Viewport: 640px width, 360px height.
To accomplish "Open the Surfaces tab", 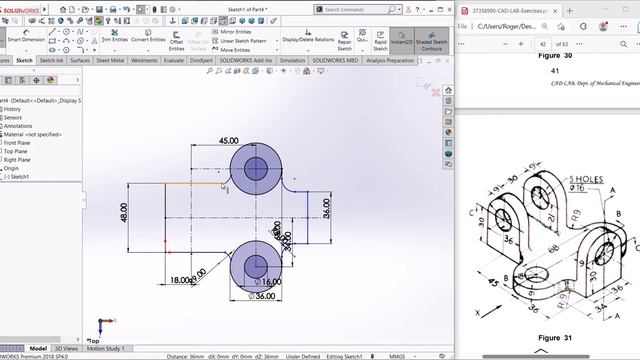I will [x=80, y=60].
